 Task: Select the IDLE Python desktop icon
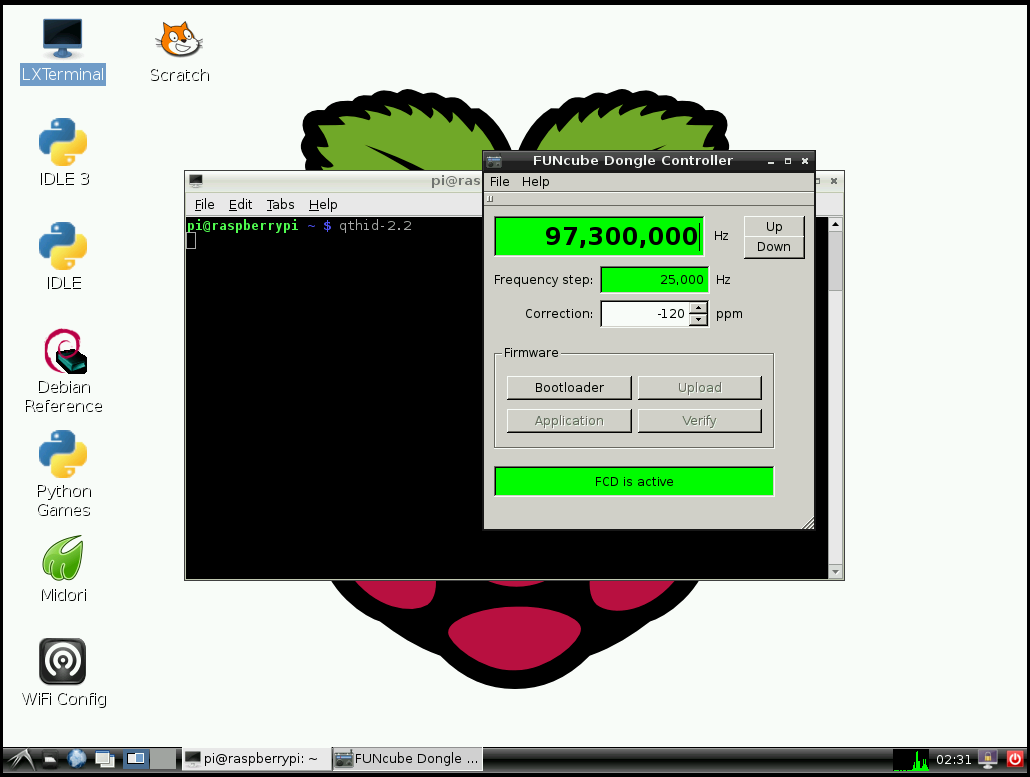point(63,255)
